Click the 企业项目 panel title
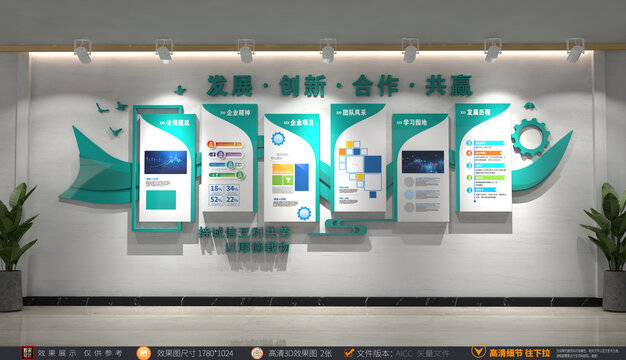 pyautogui.click(x=302, y=123)
